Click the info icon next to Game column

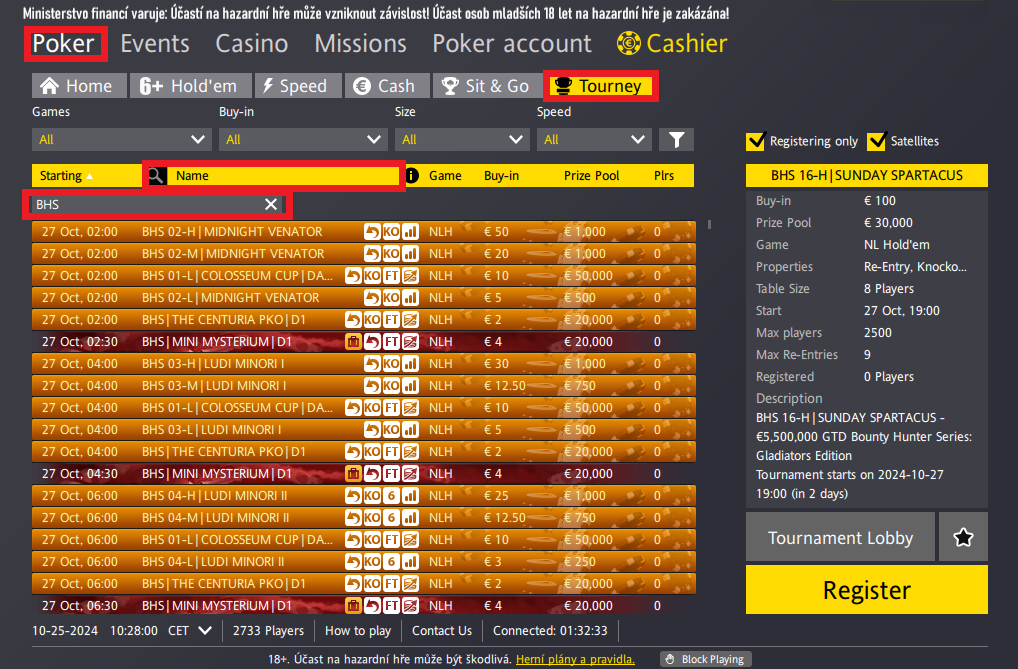point(412,175)
